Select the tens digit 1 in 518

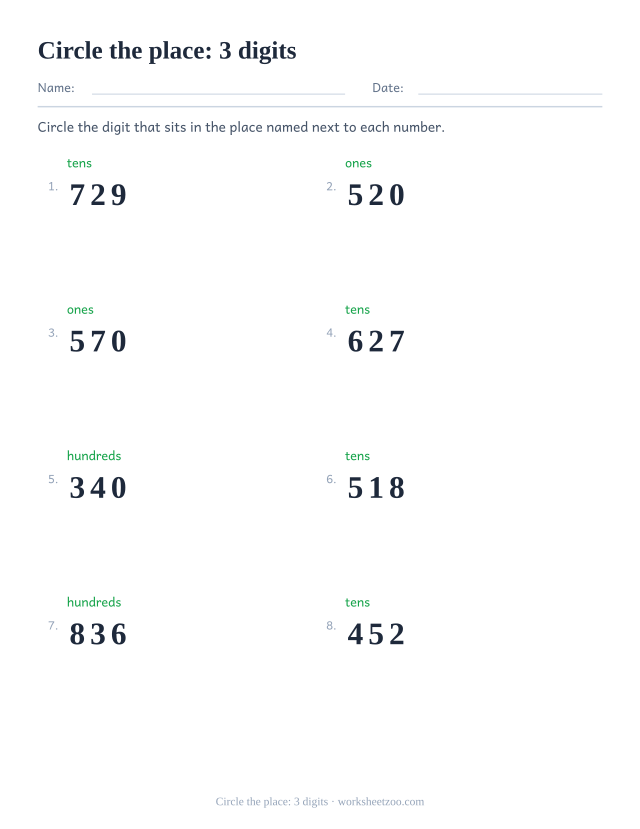coord(376,488)
